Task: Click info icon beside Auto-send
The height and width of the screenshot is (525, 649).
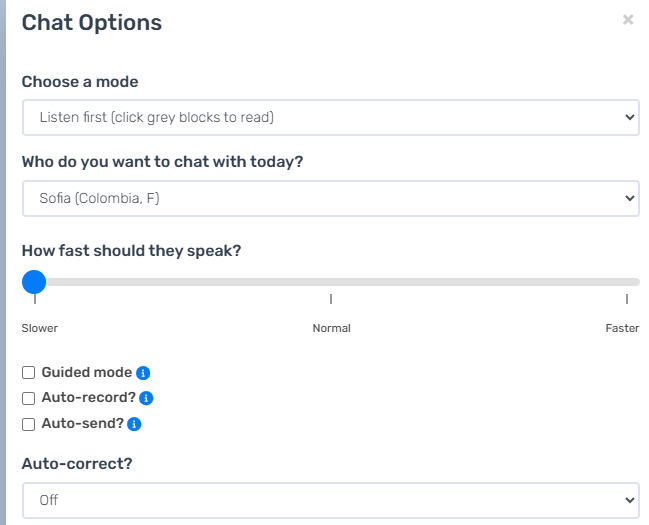Action: (x=135, y=424)
